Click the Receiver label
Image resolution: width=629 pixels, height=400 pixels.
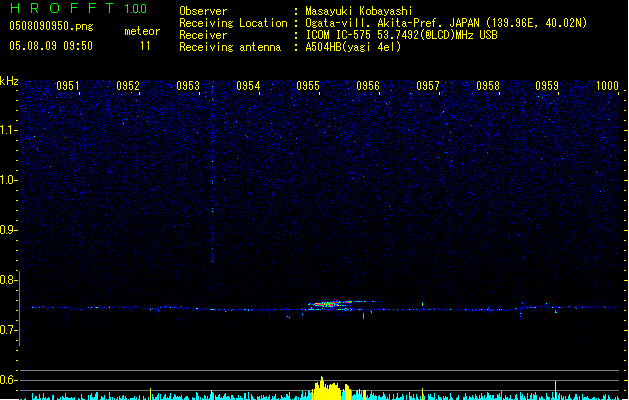203,35
